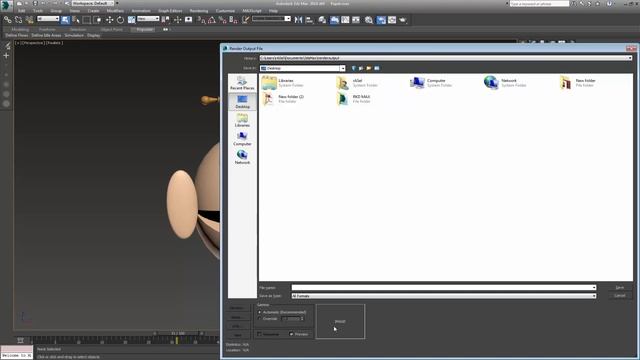This screenshot has width=640, height=360.
Task: Activate the Select Object tool
Action: tap(65, 20)
